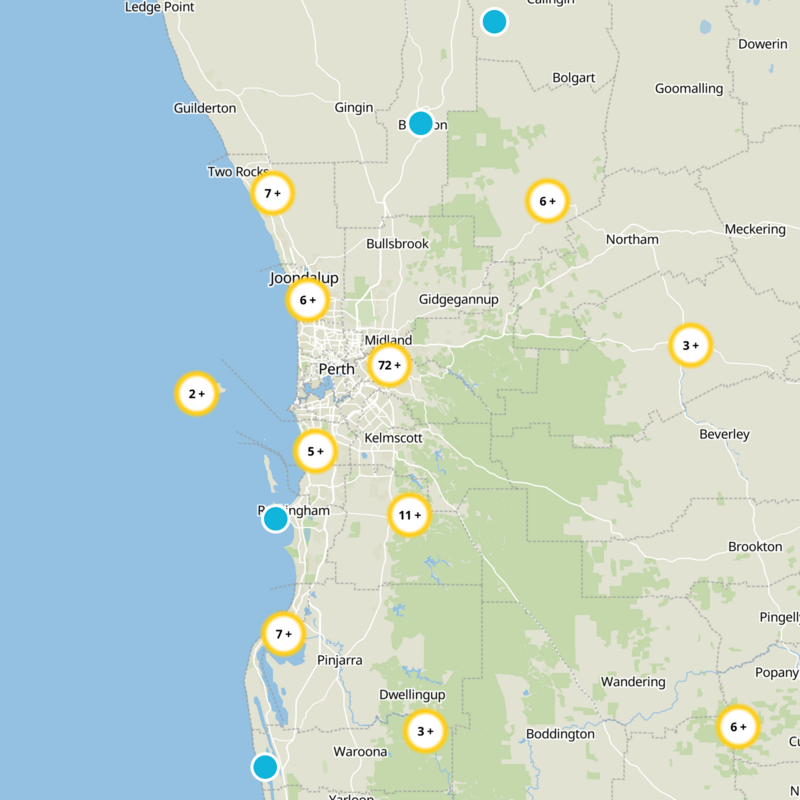Click the blue location marker at Bindoon
Screen dimensions: 800x800
click(x=421, y=122)
